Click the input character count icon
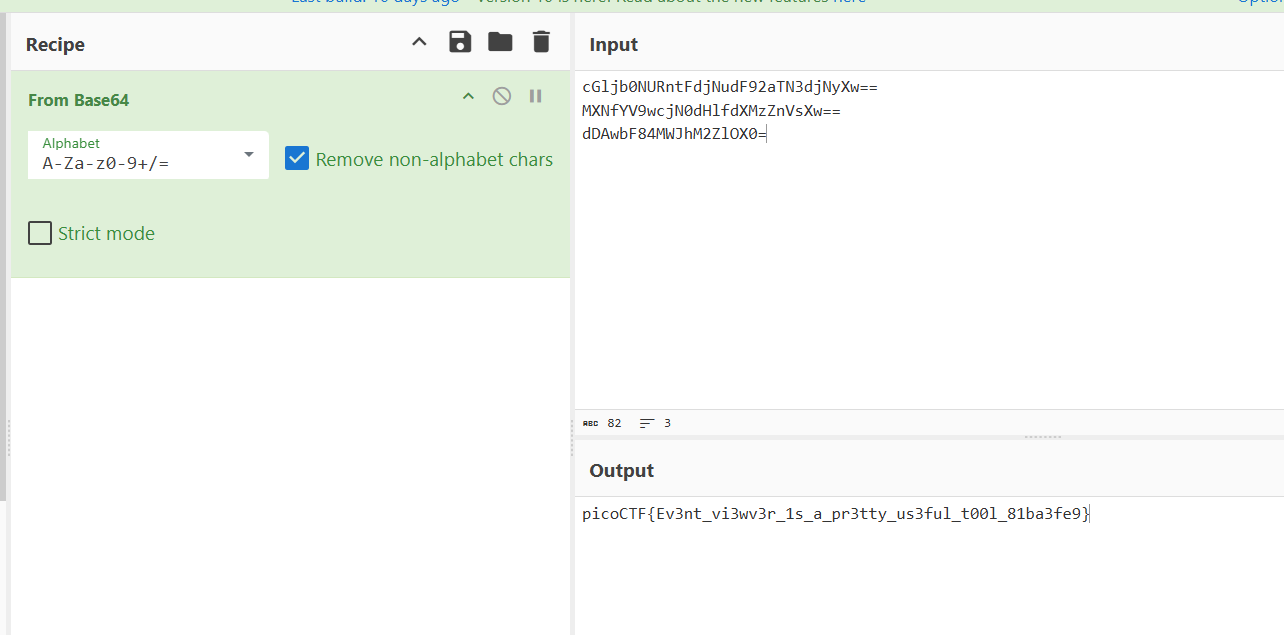The height and width of the screenshot is (635, 1284). point(591,424)
